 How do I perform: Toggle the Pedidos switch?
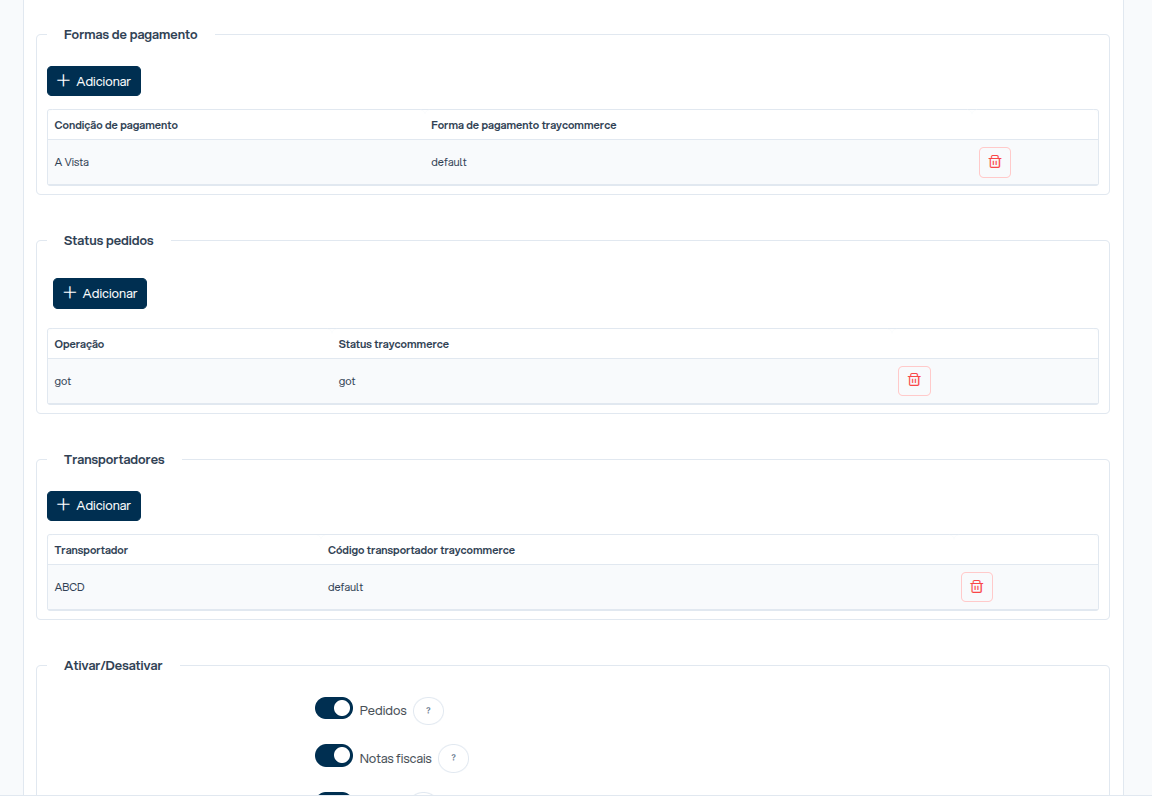point(334,708)
